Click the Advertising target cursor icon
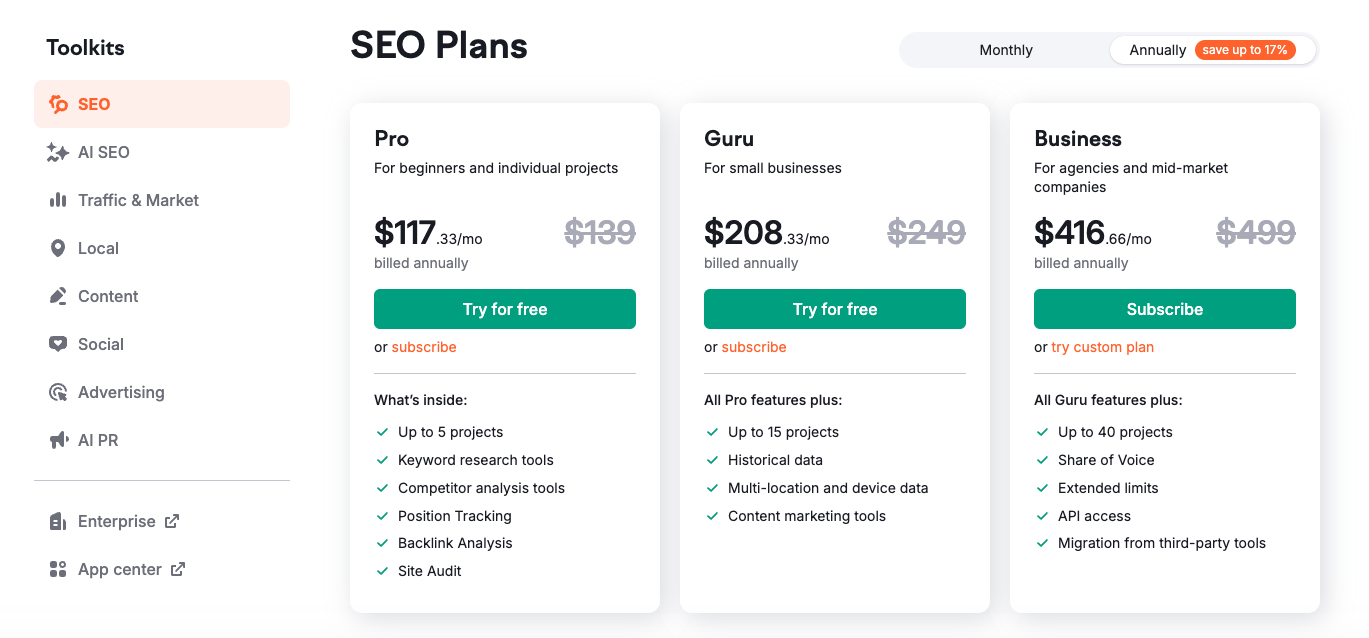 [x=58, y=392]
